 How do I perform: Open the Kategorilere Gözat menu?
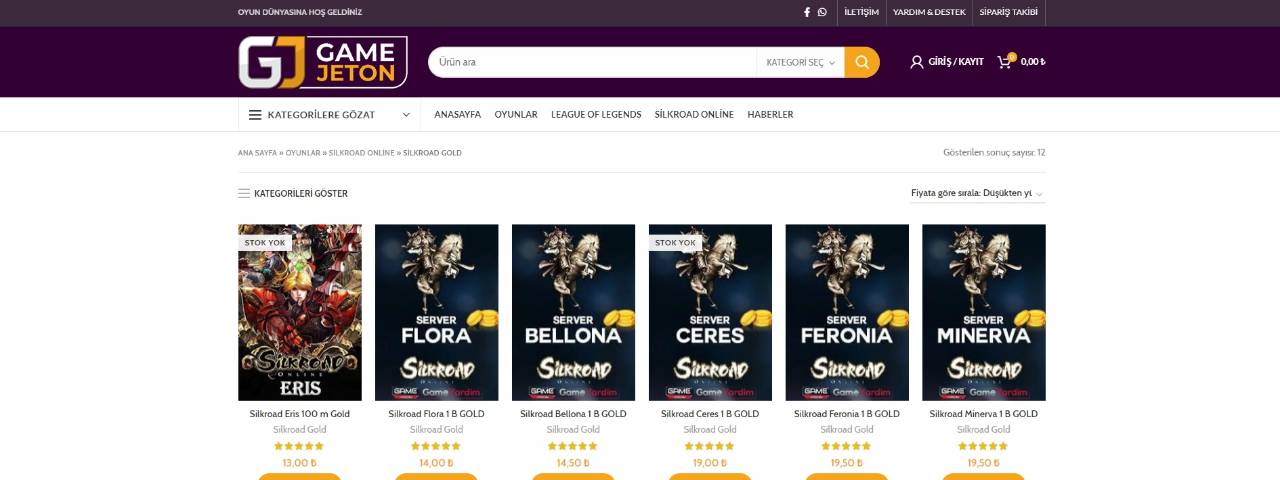pyautogui.click(x=329, y=115)
